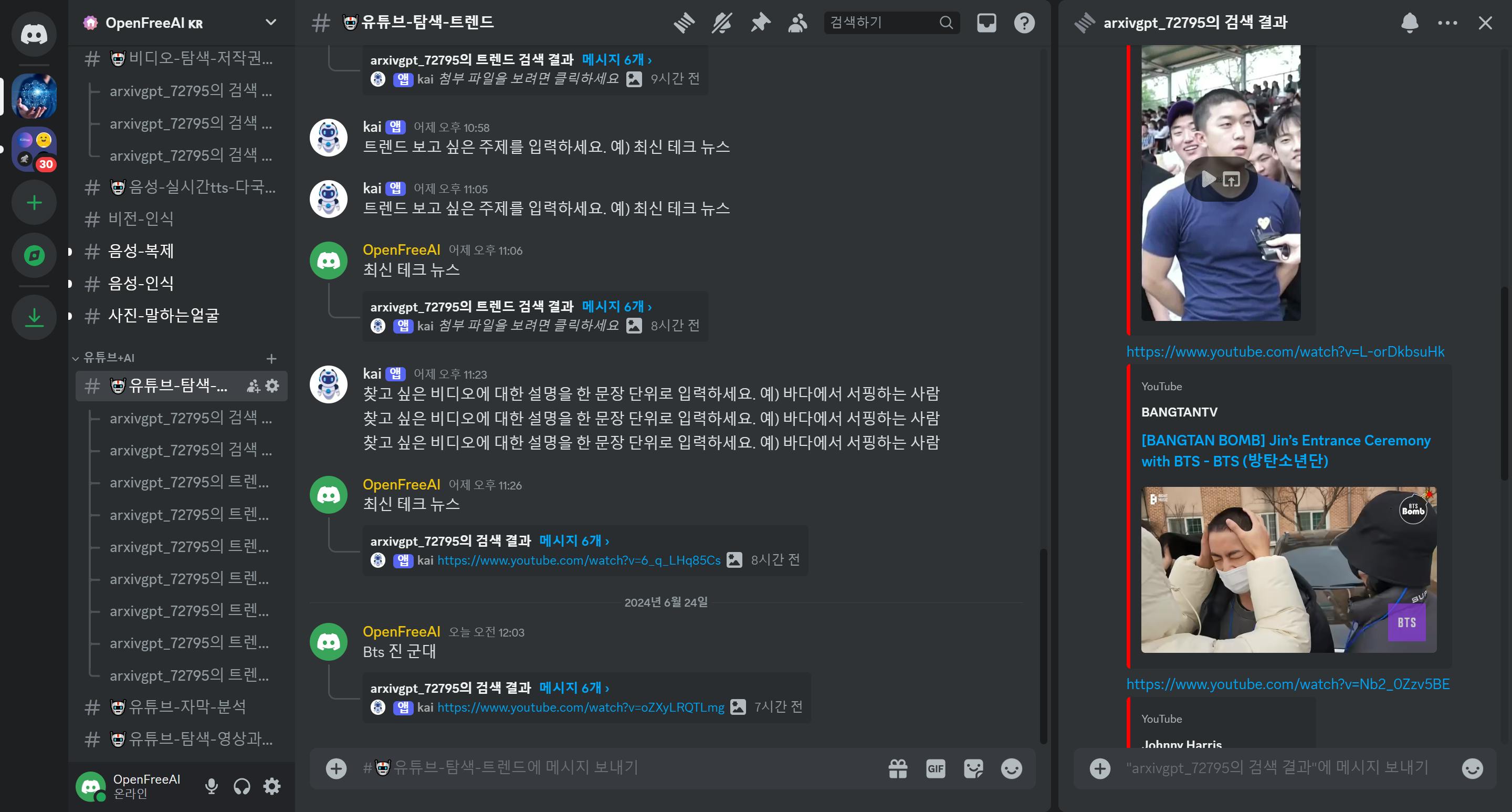
Task: Open the GIF picker button
Action: coord(936,768)
